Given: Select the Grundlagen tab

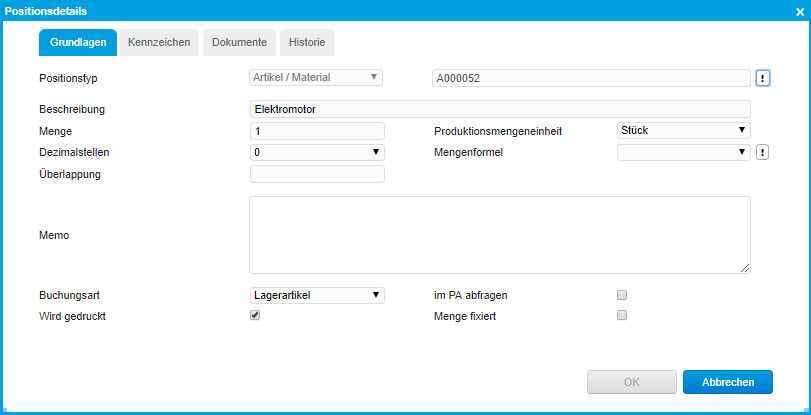Looking at the screenshot, I should click(78, 42).
